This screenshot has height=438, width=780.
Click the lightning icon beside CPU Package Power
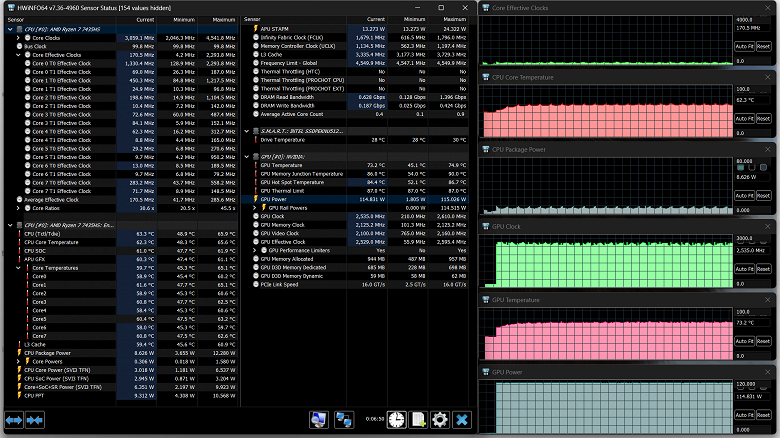(x=19, y=353)
